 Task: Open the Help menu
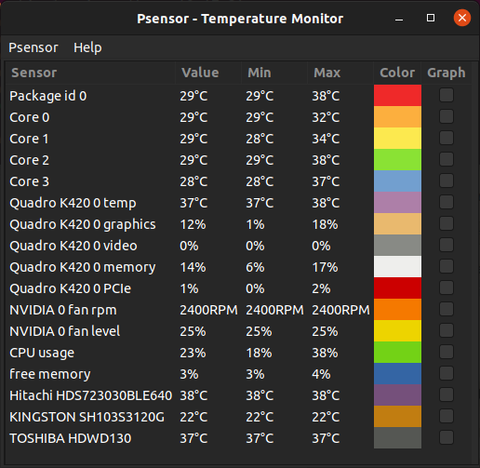(x=88, y=48)
